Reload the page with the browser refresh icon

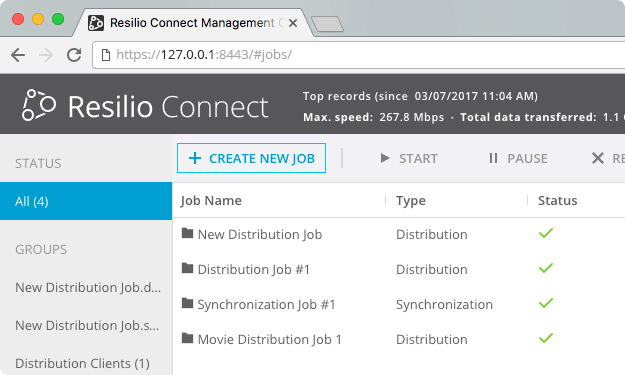tap(74, 55)
